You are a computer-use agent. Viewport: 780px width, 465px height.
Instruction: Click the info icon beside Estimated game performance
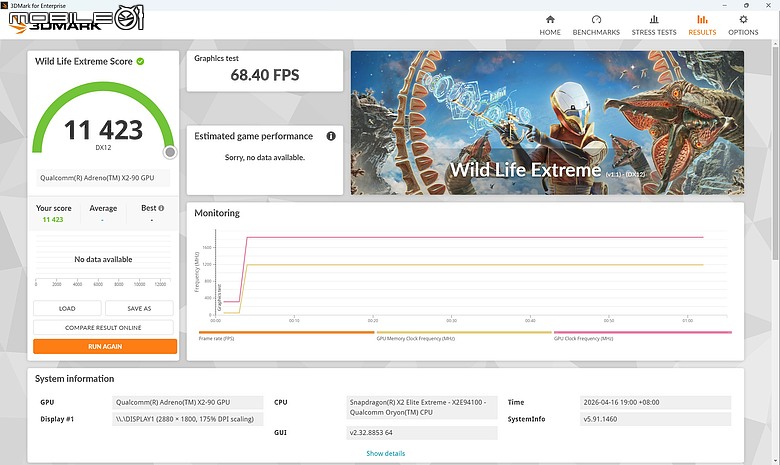click(x=331, y=136)
